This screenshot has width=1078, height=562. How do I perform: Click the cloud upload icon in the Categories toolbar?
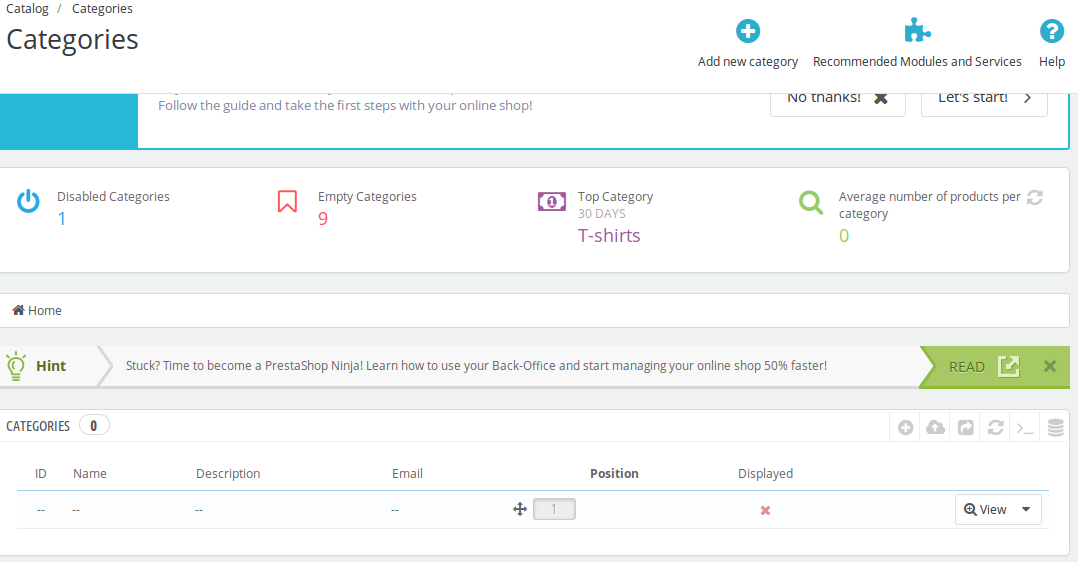(936, 428)
